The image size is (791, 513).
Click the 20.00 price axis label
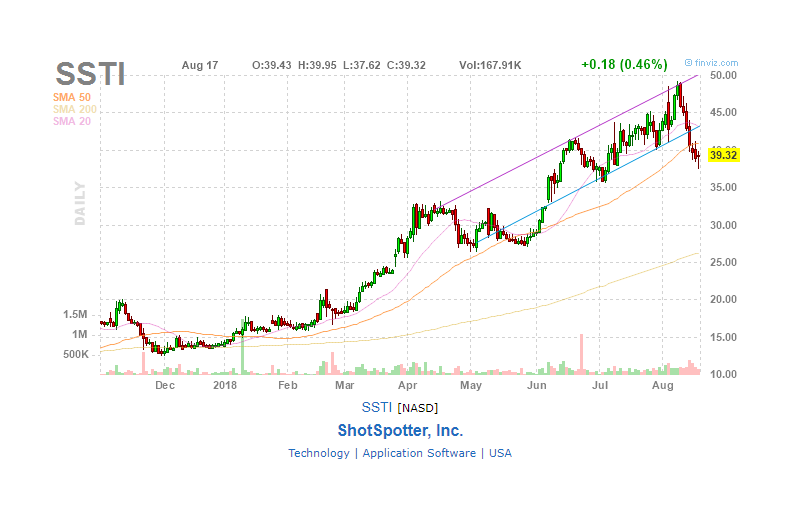tap(723, 299)
